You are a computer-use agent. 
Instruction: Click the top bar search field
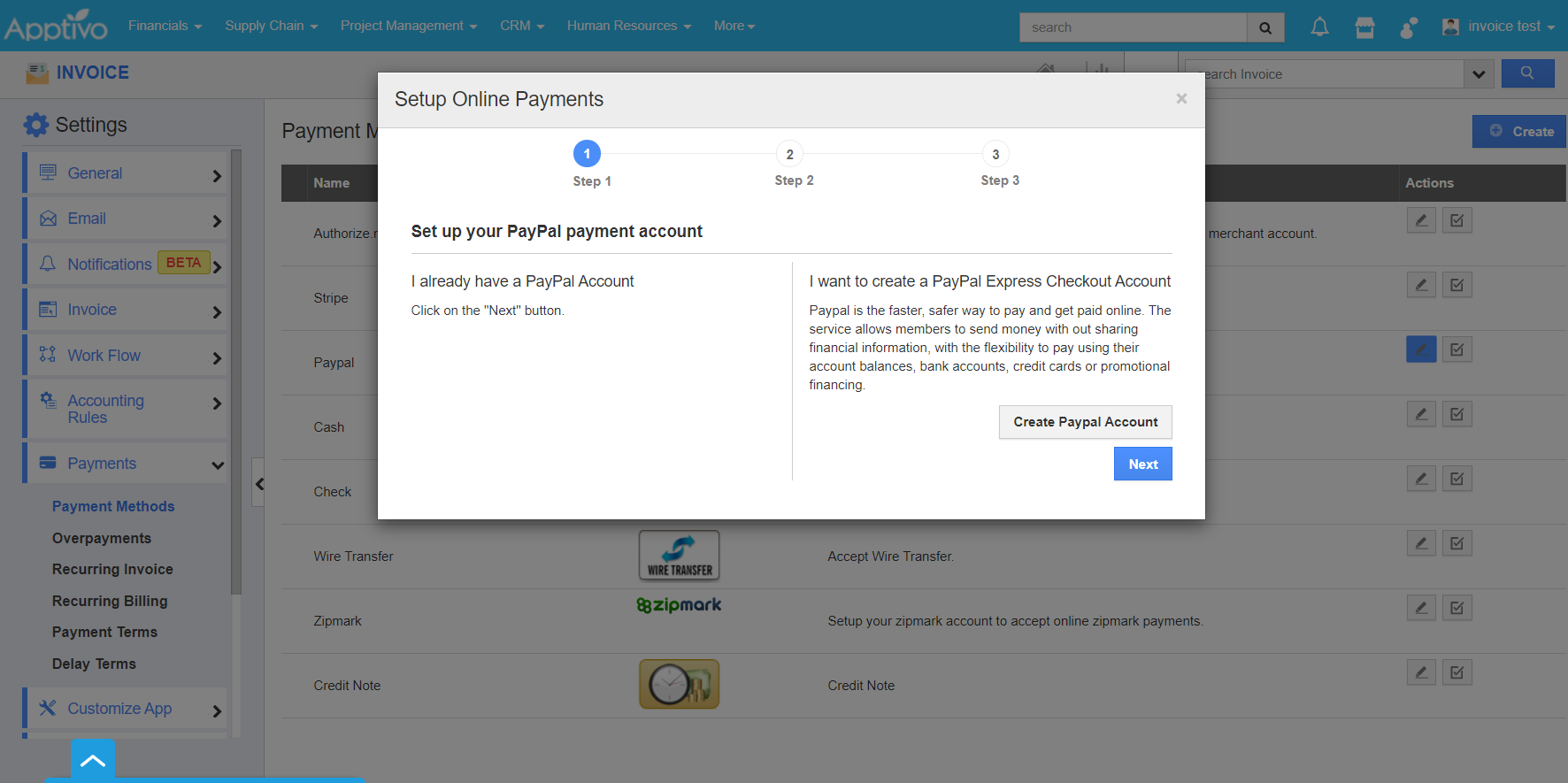(1134, 27)
